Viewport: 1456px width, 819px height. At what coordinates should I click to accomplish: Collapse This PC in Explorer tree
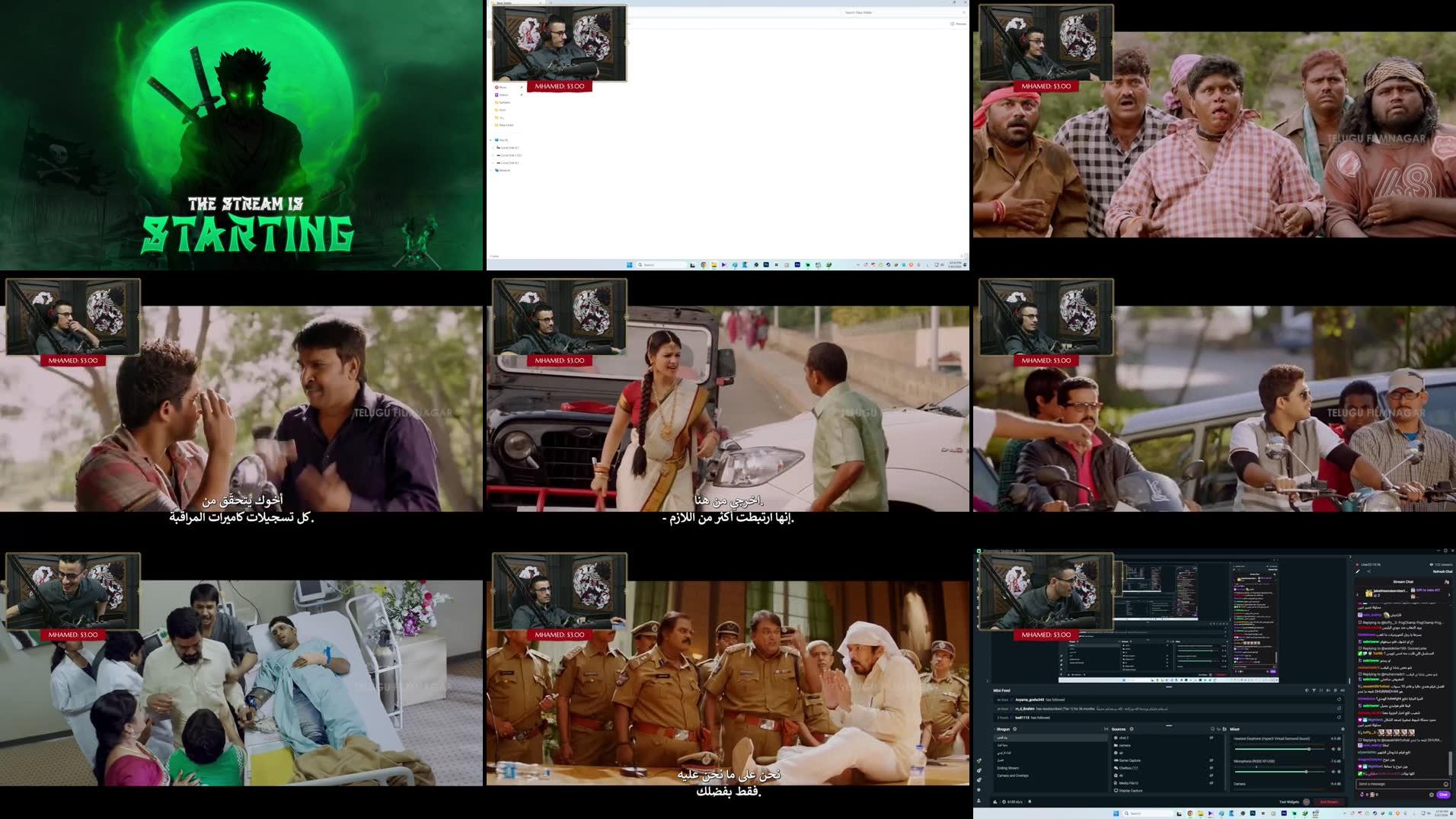(x=490, y=140)
